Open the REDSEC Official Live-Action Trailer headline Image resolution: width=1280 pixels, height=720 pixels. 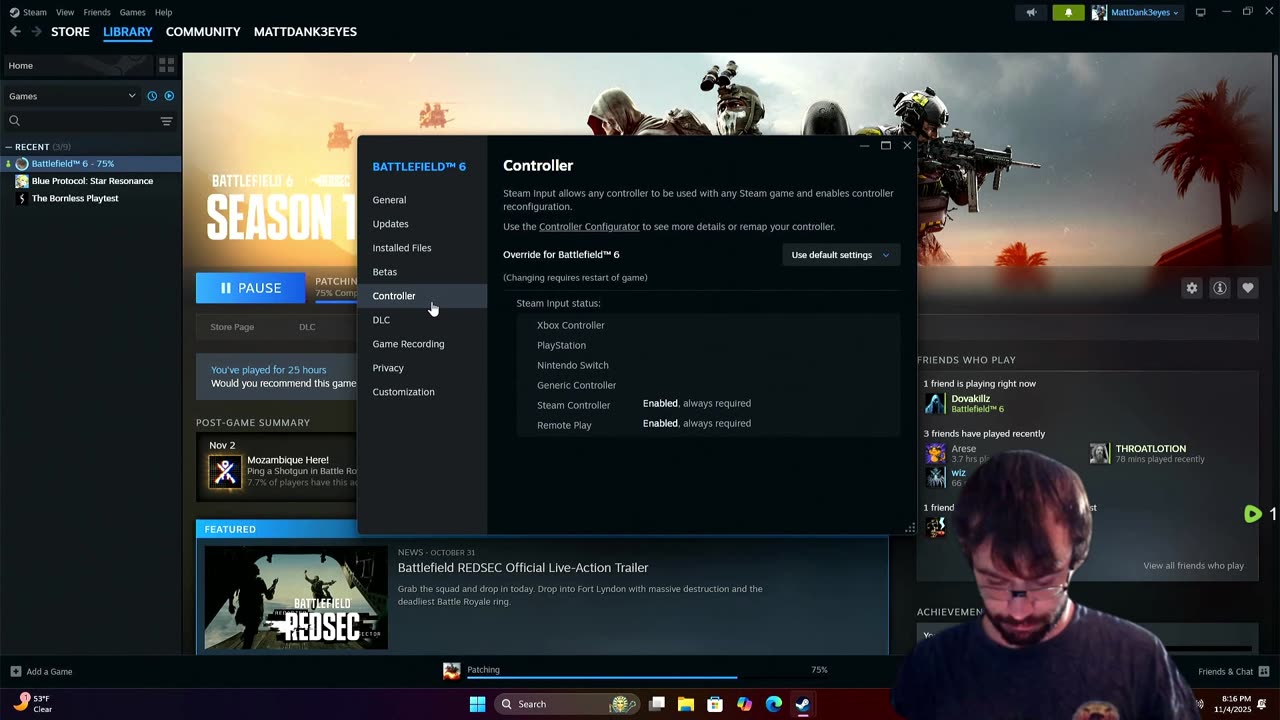point(523,568)
